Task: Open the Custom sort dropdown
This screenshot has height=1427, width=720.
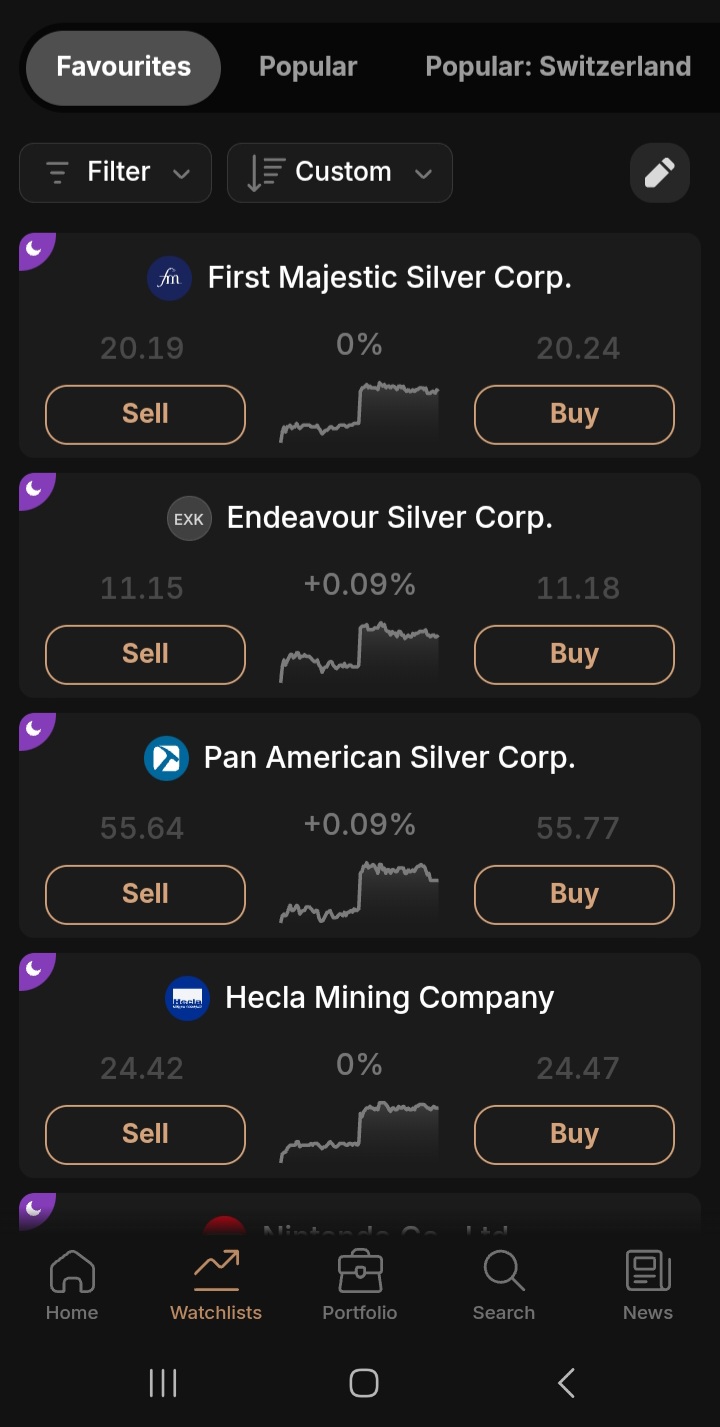Action: click(340, 173)
